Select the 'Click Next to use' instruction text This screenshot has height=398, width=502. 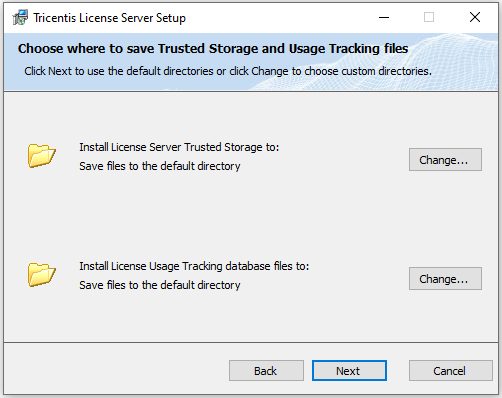[x=228, y=71]
